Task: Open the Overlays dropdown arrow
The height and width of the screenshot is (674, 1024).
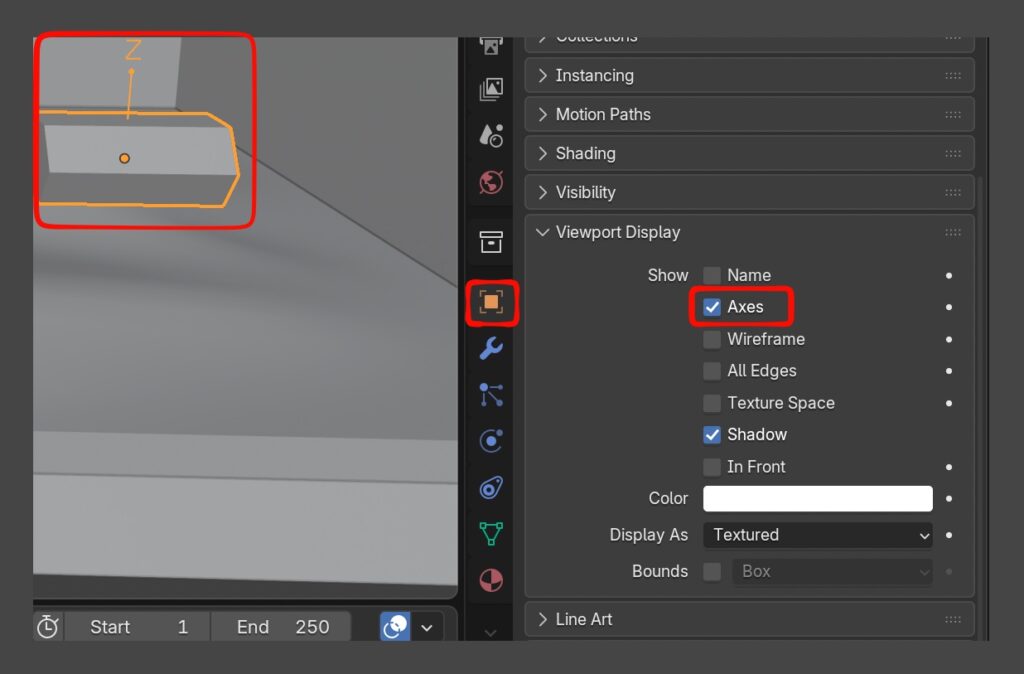Action: pyautogui.click(x=427, y=627)
